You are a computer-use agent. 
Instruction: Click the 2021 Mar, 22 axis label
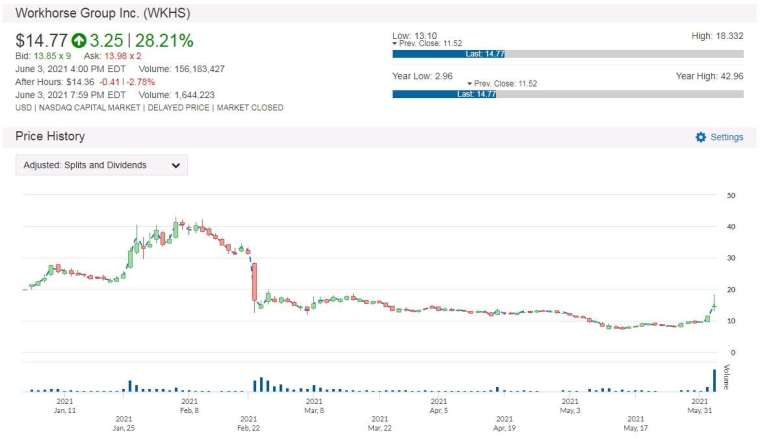pos(380,423)
